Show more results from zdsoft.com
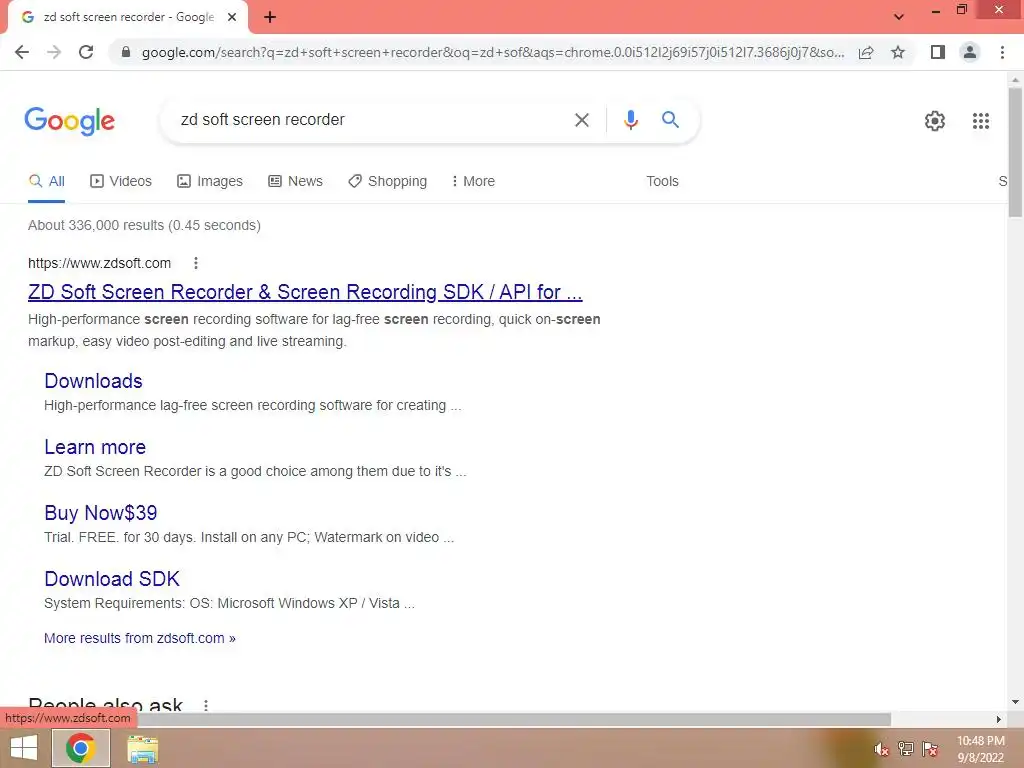This screenshot has height=768, width=1024. 140,638
